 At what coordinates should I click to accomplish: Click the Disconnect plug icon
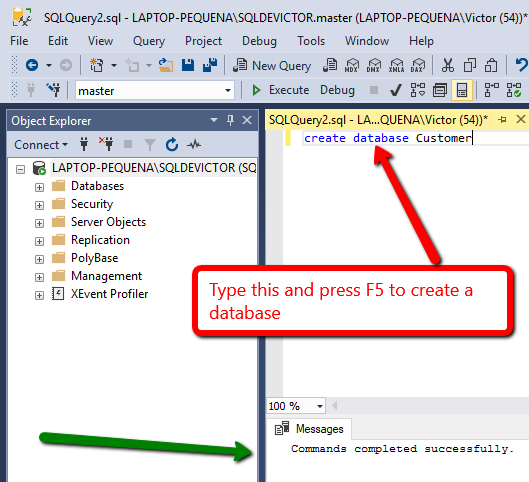[x=106, y=144]
